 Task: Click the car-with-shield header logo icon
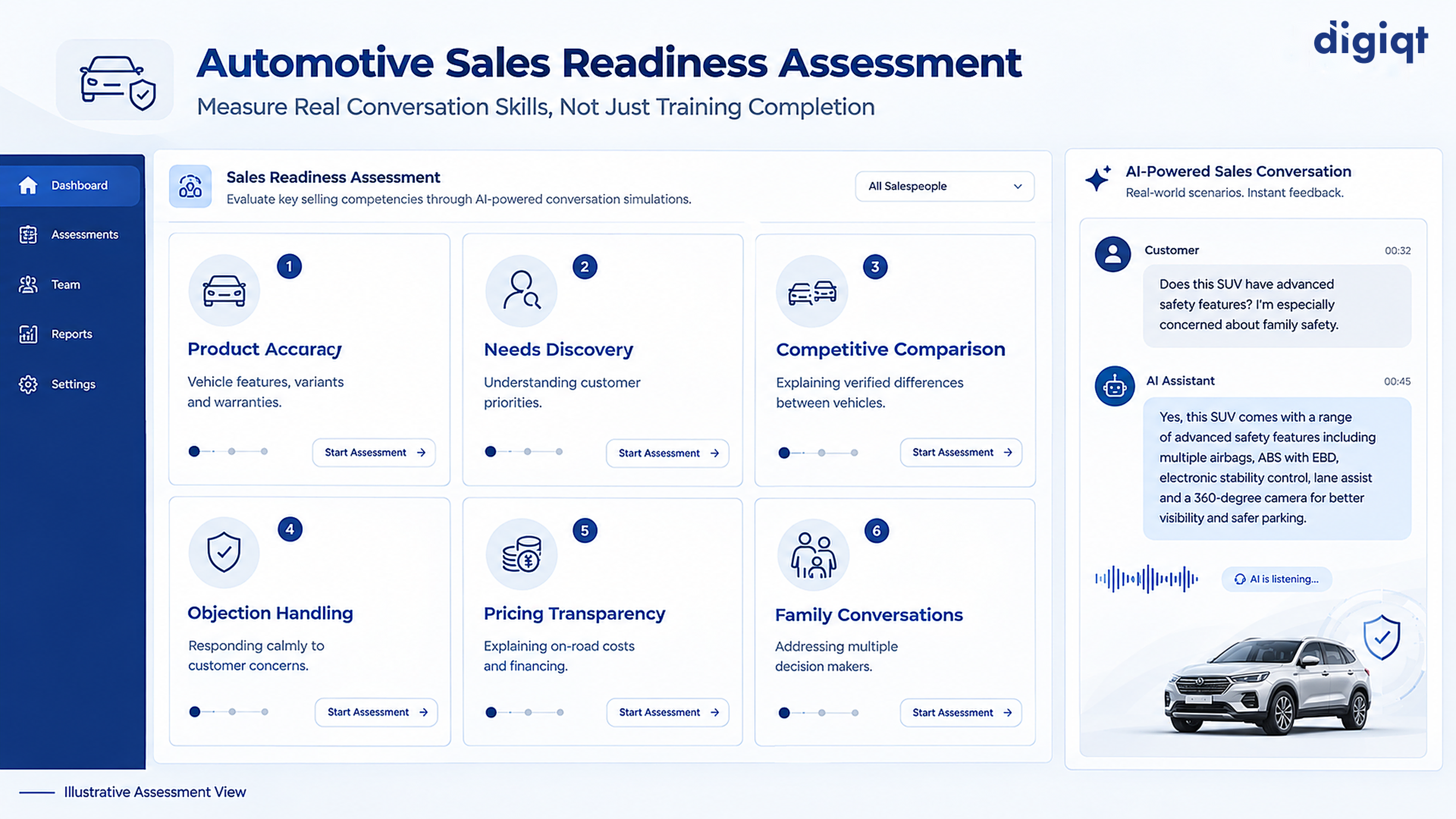115,80
